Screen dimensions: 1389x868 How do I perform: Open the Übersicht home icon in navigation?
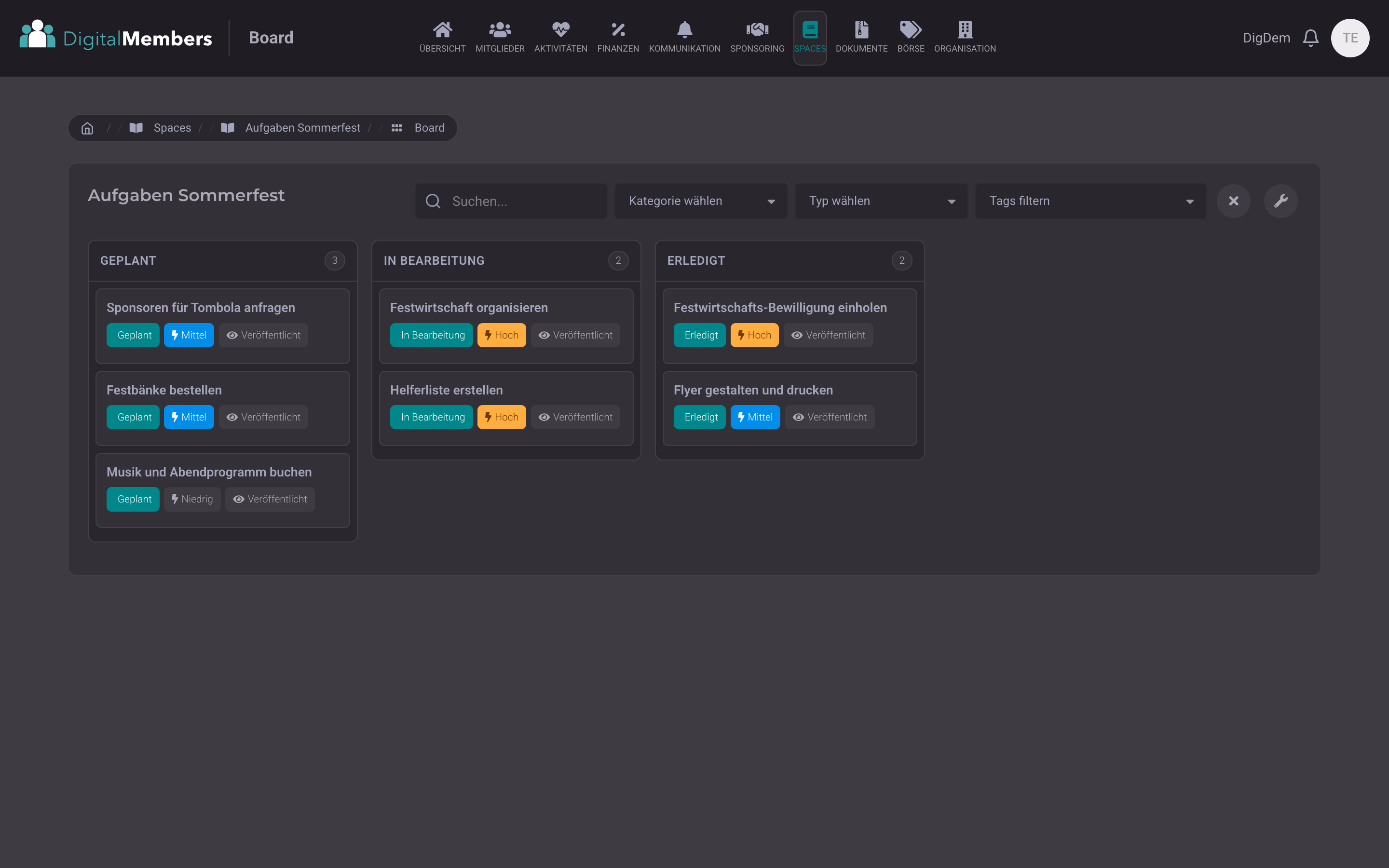[x=442, y=29]
